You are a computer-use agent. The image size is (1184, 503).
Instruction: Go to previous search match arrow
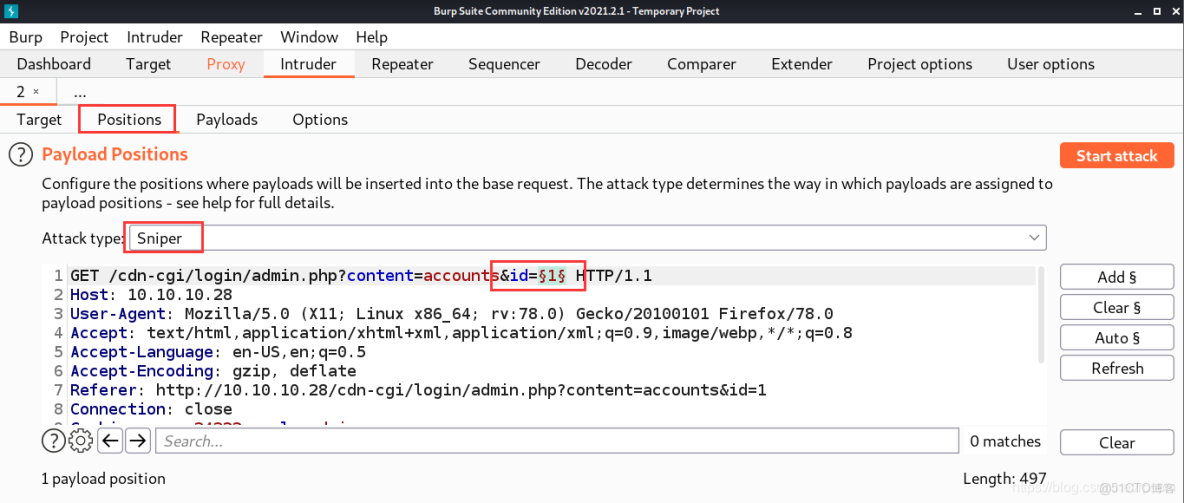point(110,441)
